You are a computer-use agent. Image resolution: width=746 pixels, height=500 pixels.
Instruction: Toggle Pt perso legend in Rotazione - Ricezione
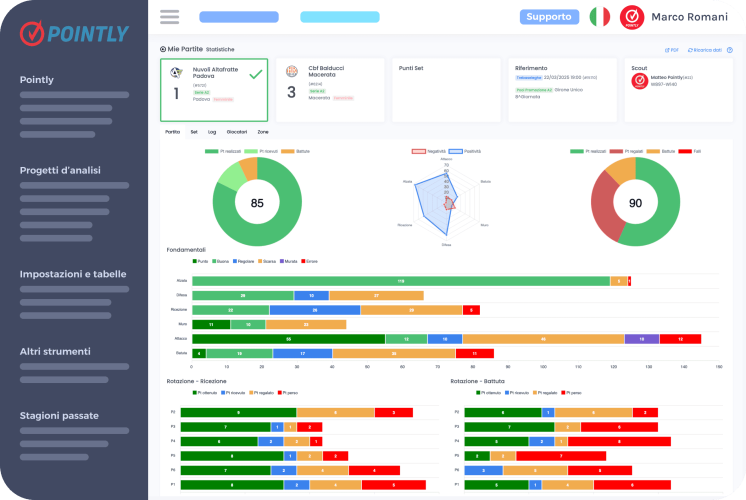288,393
